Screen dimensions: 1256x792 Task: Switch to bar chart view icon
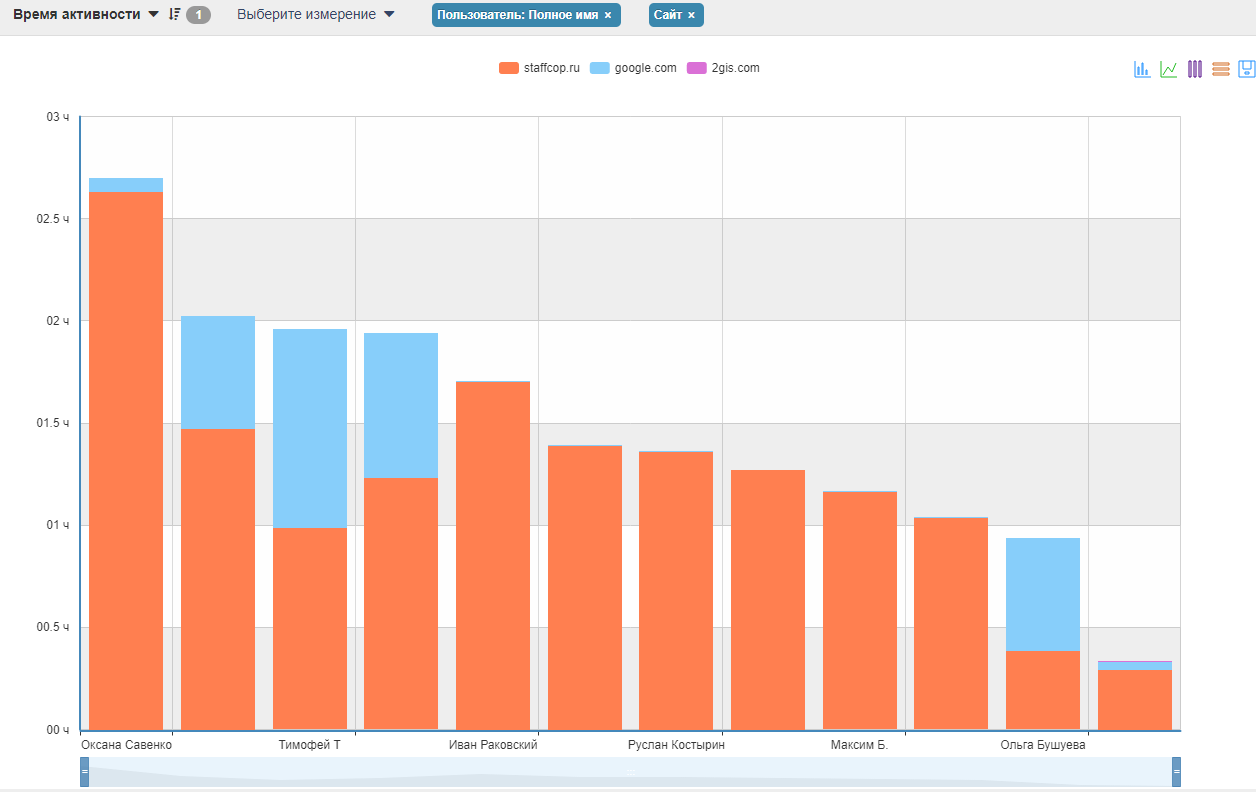(1141, 69)
